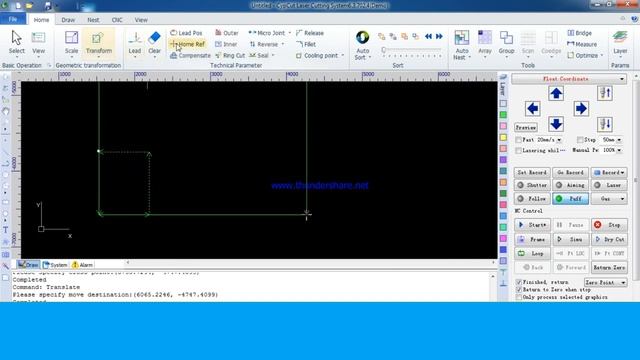Click the Frame button
The image size is (640, 360).
tap(532, 239)
